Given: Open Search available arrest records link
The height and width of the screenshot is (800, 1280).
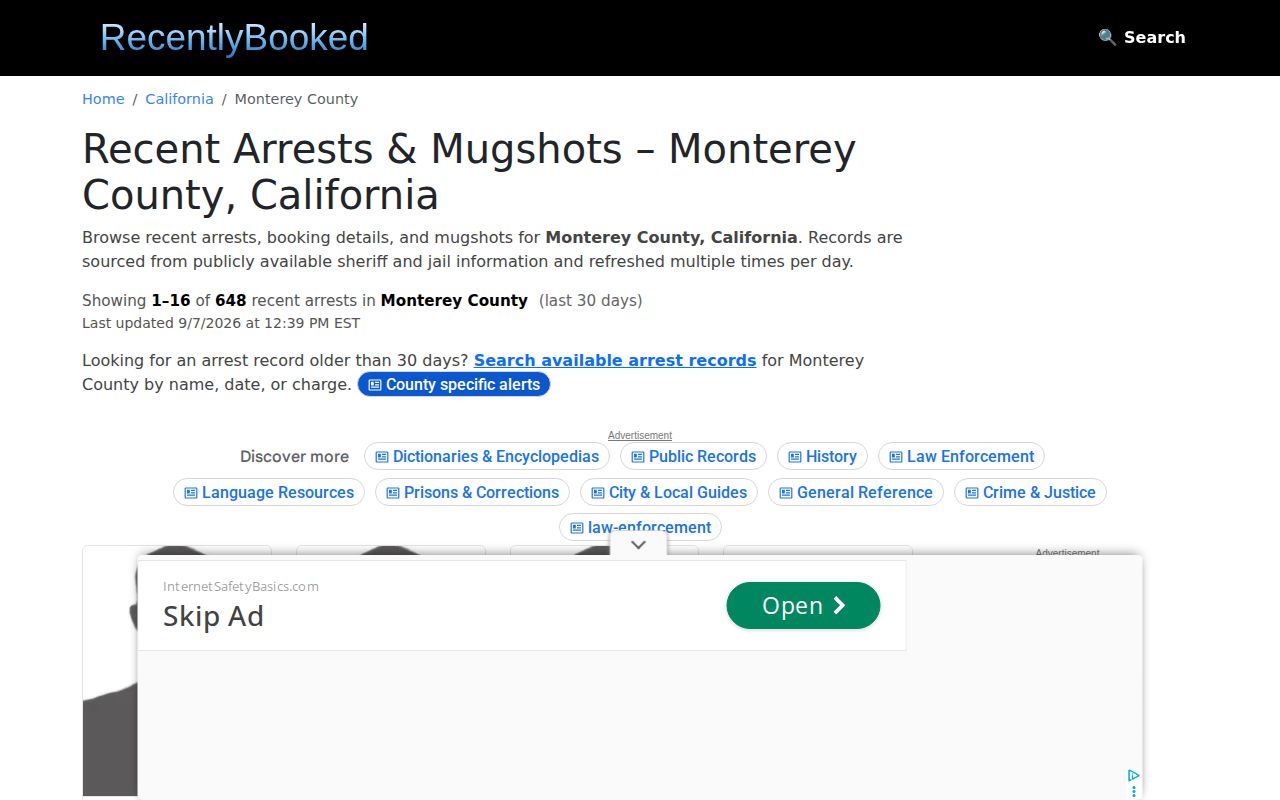Looking at the screenshot, I should click(x=615, y=360).
